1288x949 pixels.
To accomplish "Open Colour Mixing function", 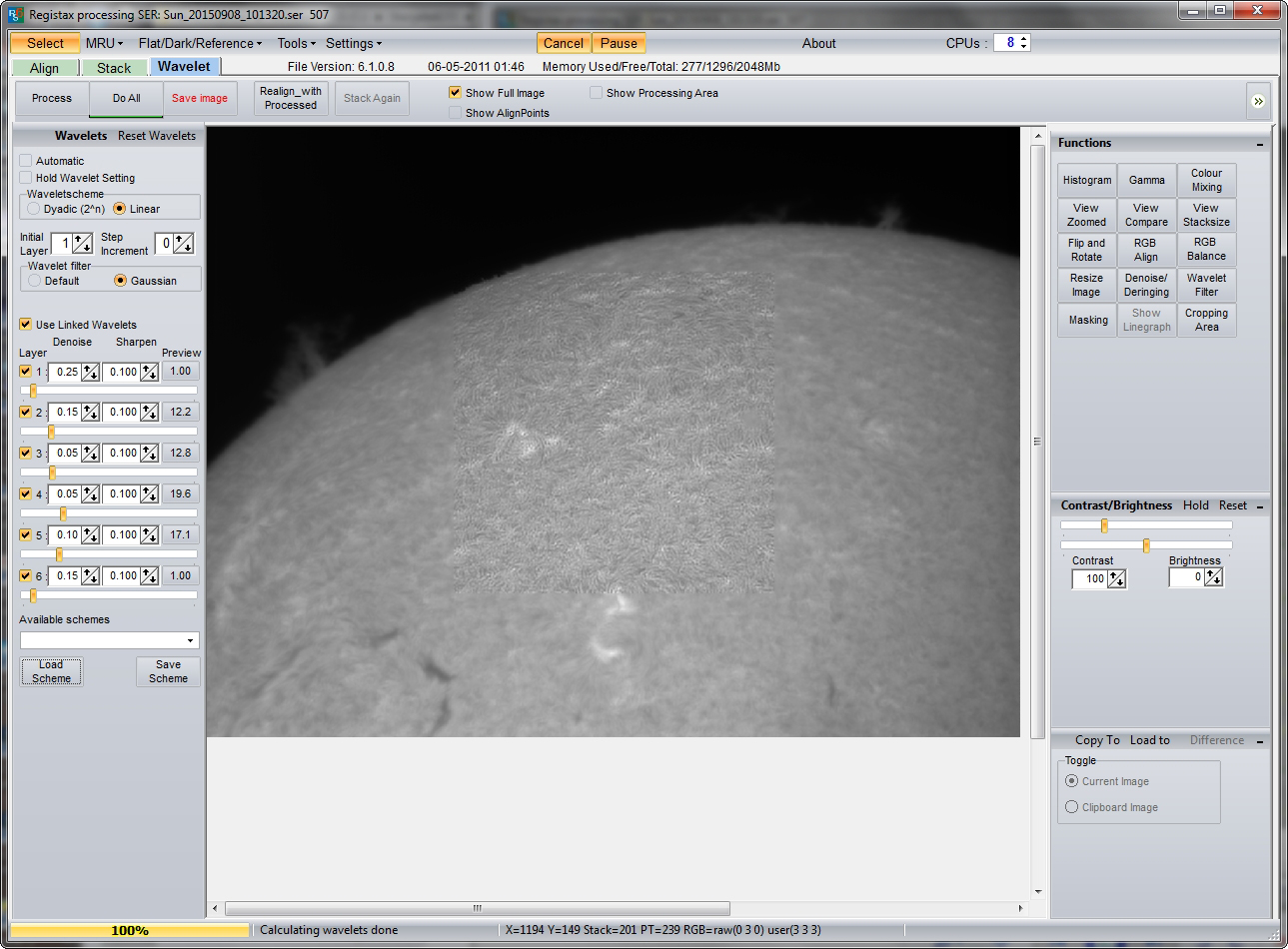I will point(1207,180).
